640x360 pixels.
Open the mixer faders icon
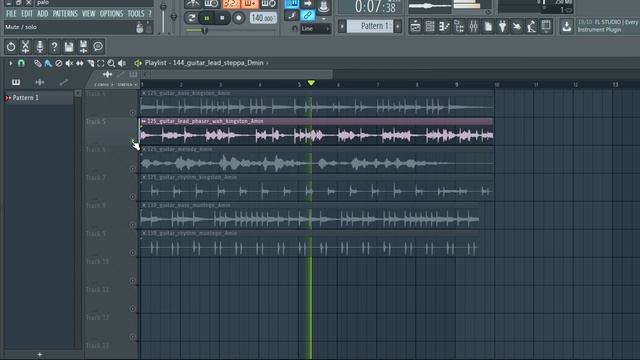(x=473, y=27)
